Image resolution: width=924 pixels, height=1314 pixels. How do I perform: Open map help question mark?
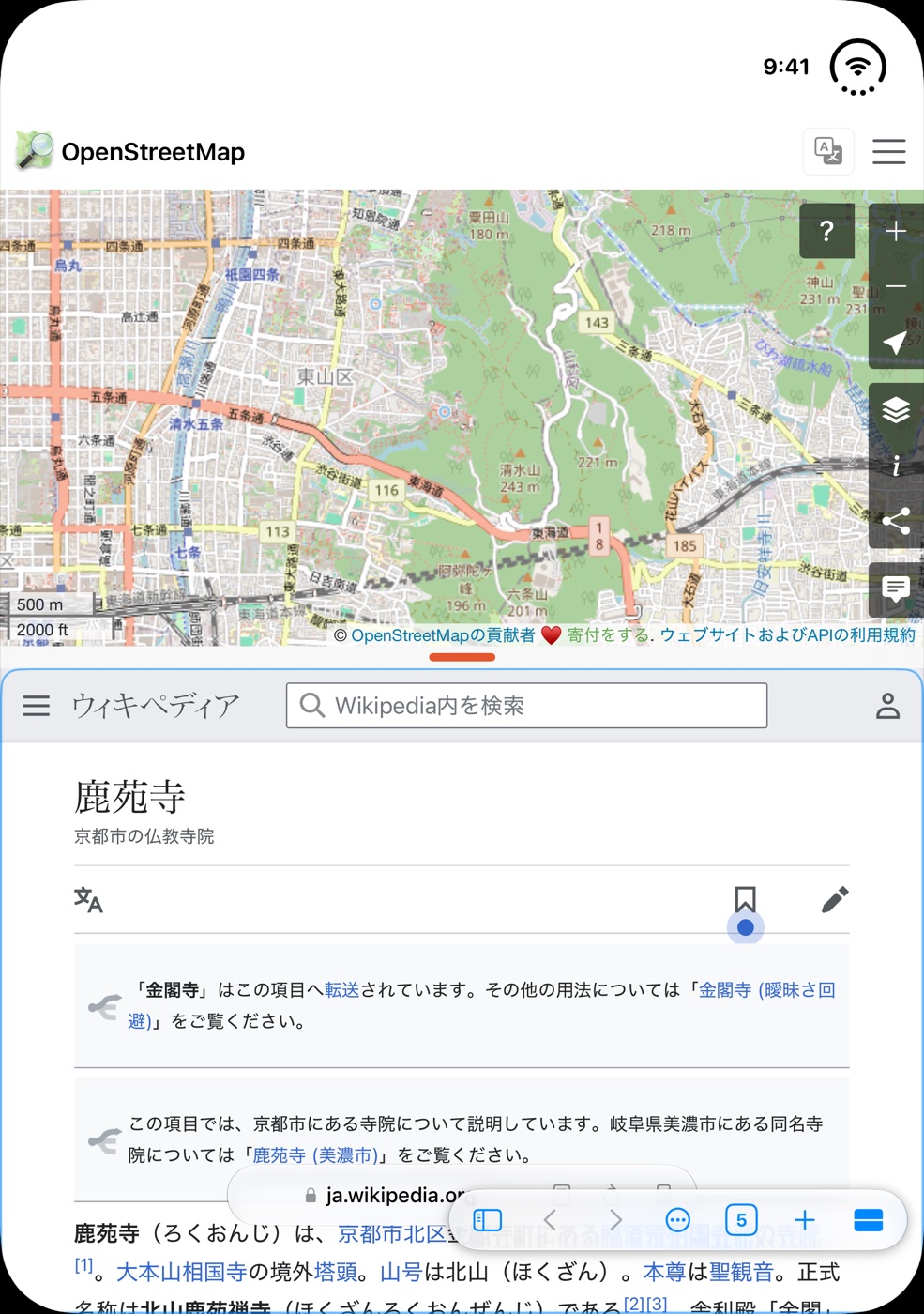point(826,231)
